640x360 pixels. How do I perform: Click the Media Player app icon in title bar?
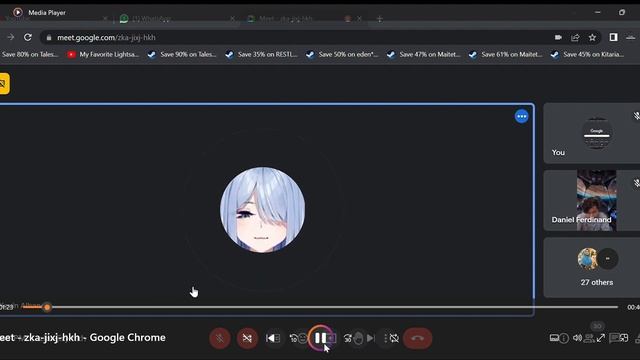point(17,12)
